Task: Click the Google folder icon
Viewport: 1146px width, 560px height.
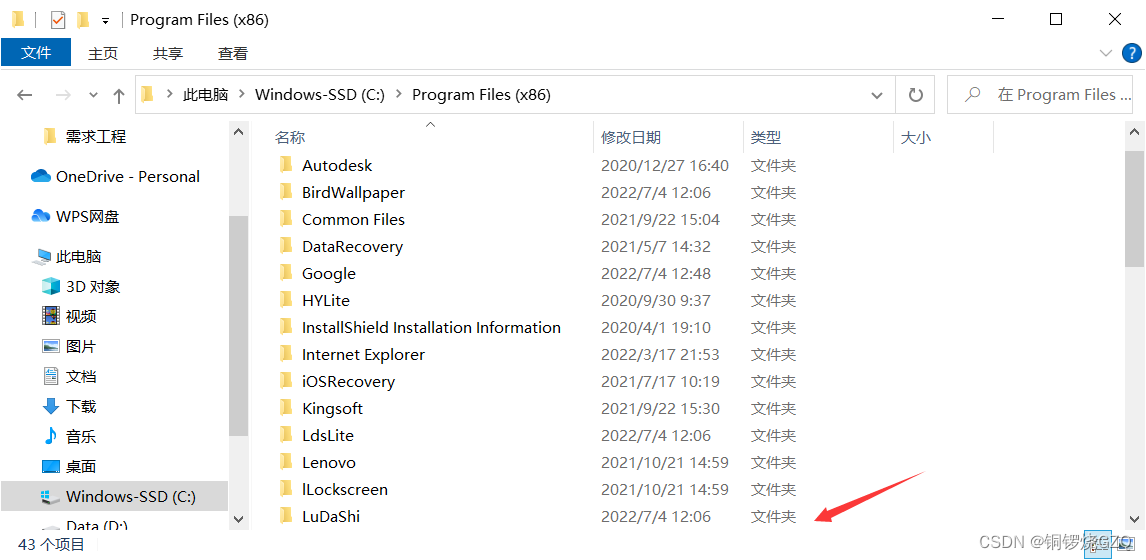Action: point(286,273)
